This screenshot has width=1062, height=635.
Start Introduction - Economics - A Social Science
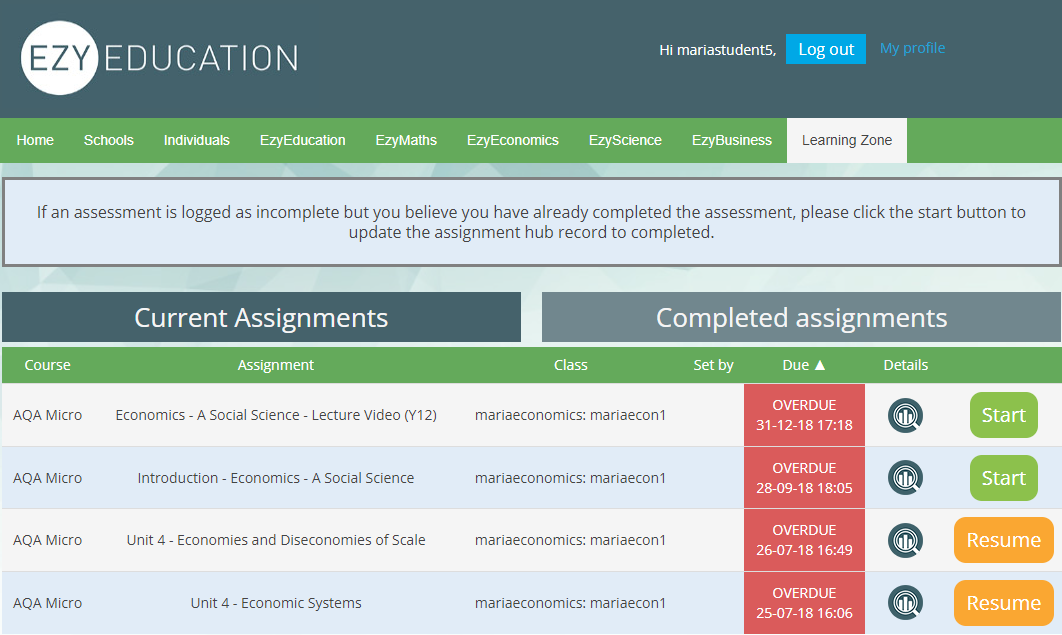[x=1004, y=478]
